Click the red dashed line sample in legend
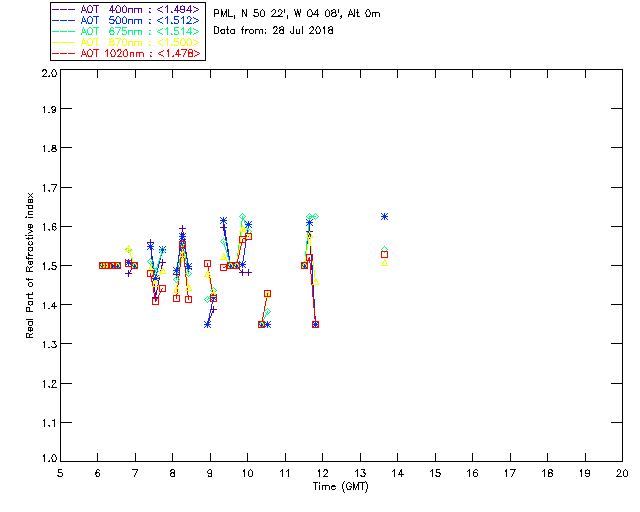The width and height of the screenshot is (640, 512). point(64,53)
